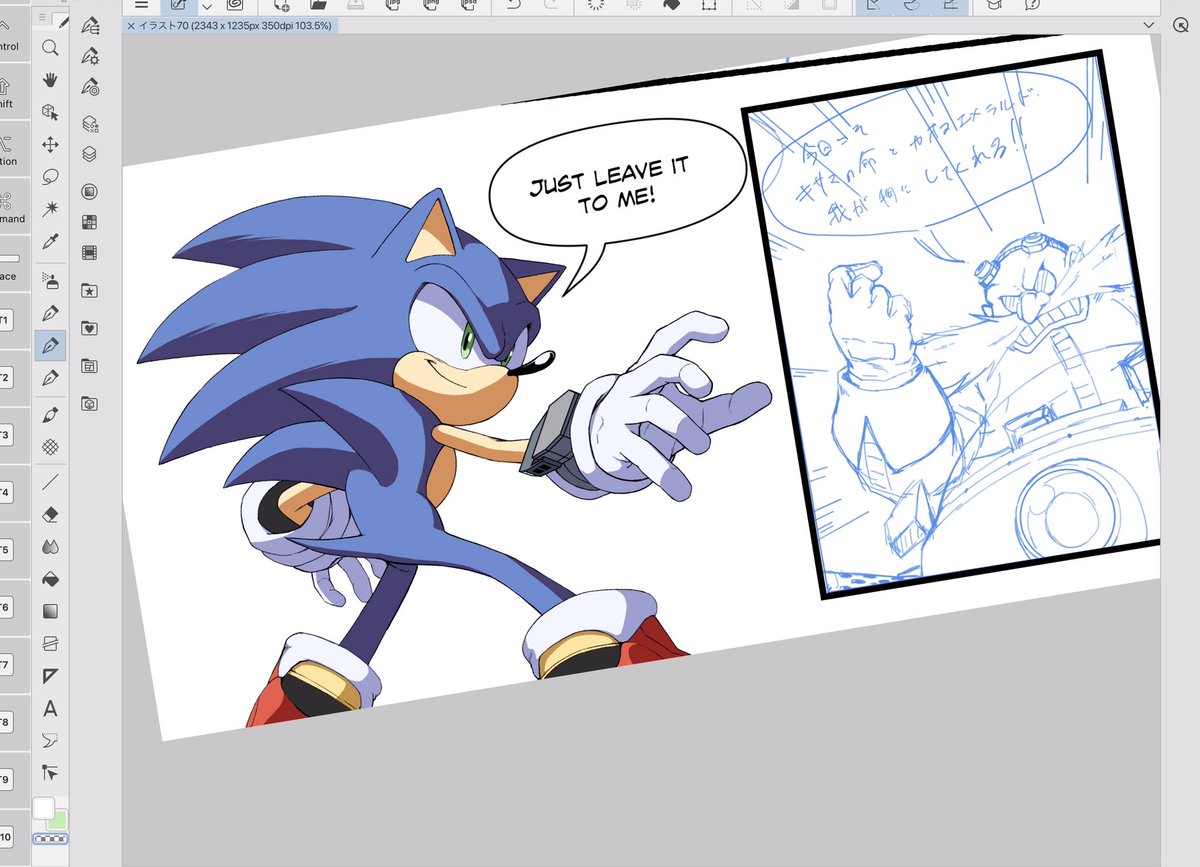Close the イラスト70 canvas tab

(130, 26)
